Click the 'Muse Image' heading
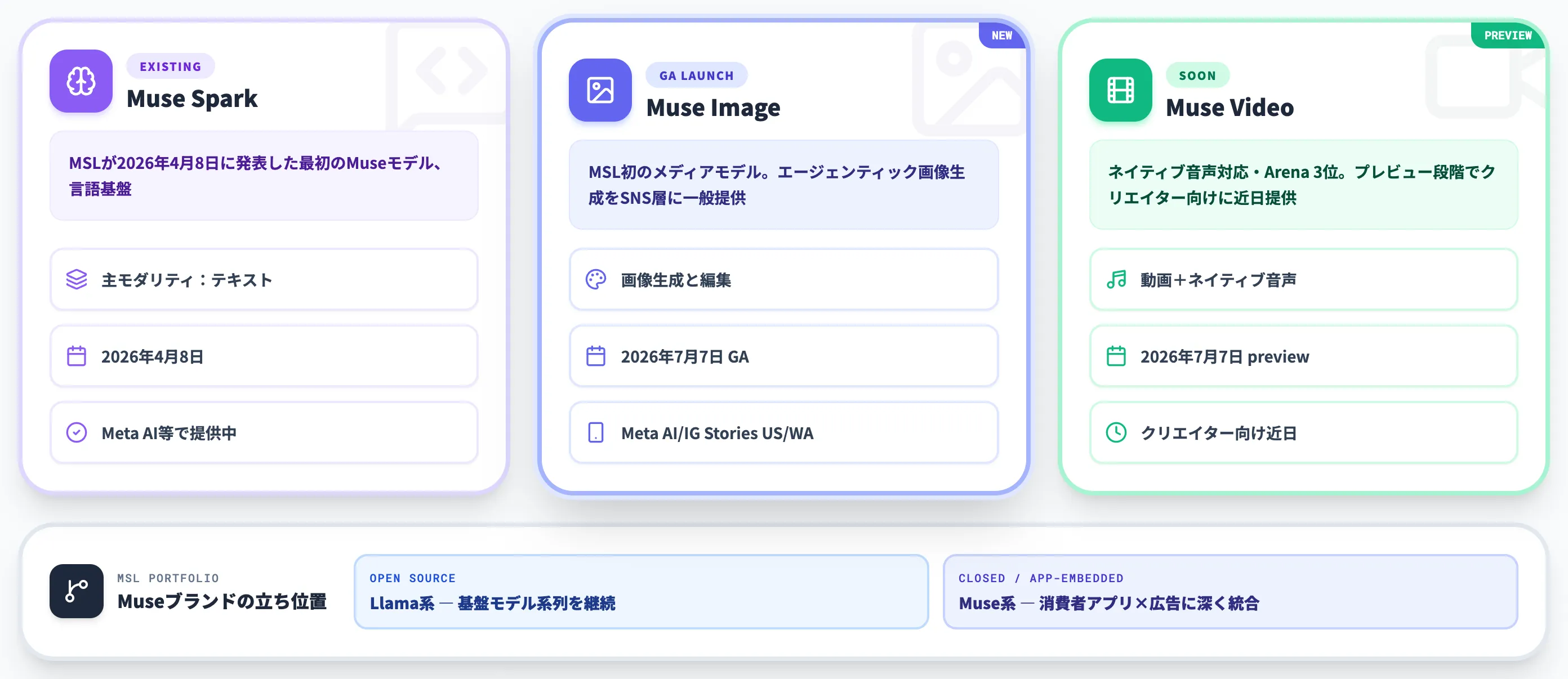 point(713,108)
